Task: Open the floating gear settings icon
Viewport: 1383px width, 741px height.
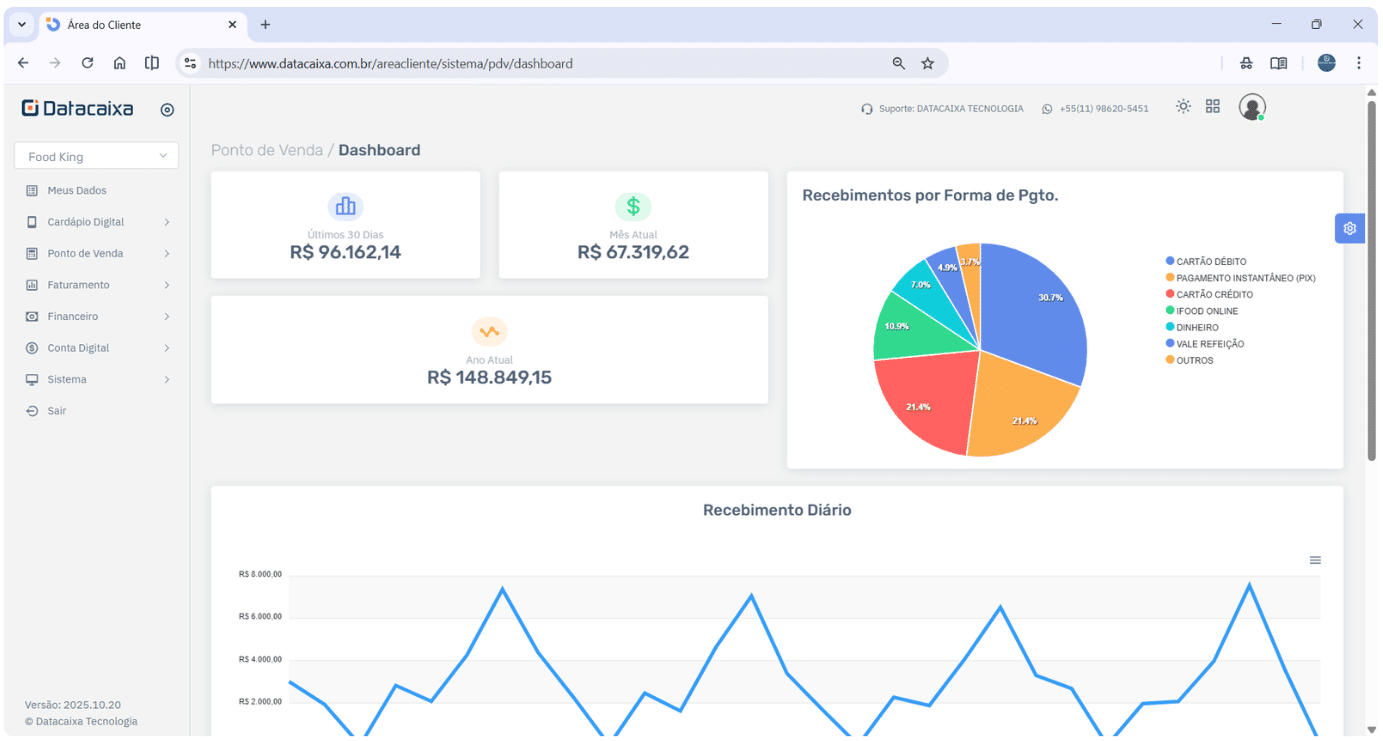Action: [x=1349, y=228]
